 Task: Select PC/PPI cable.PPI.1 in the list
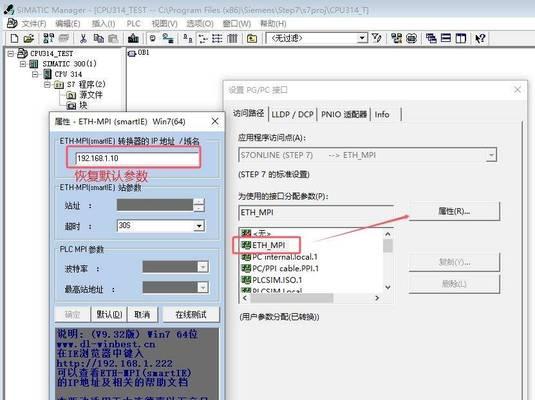click(280, 268)
